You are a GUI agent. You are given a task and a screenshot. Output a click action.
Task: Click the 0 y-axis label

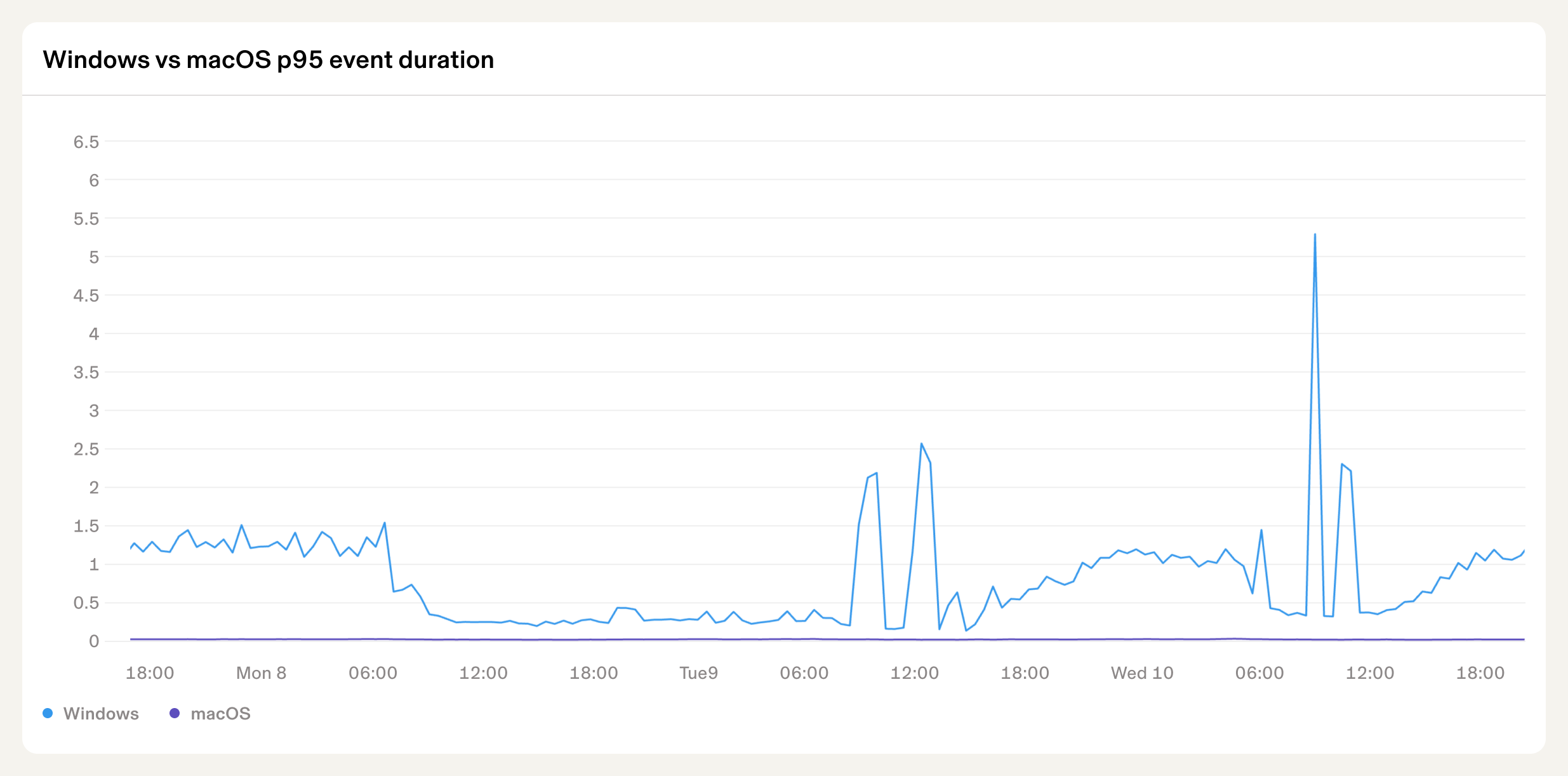[94, 641]
